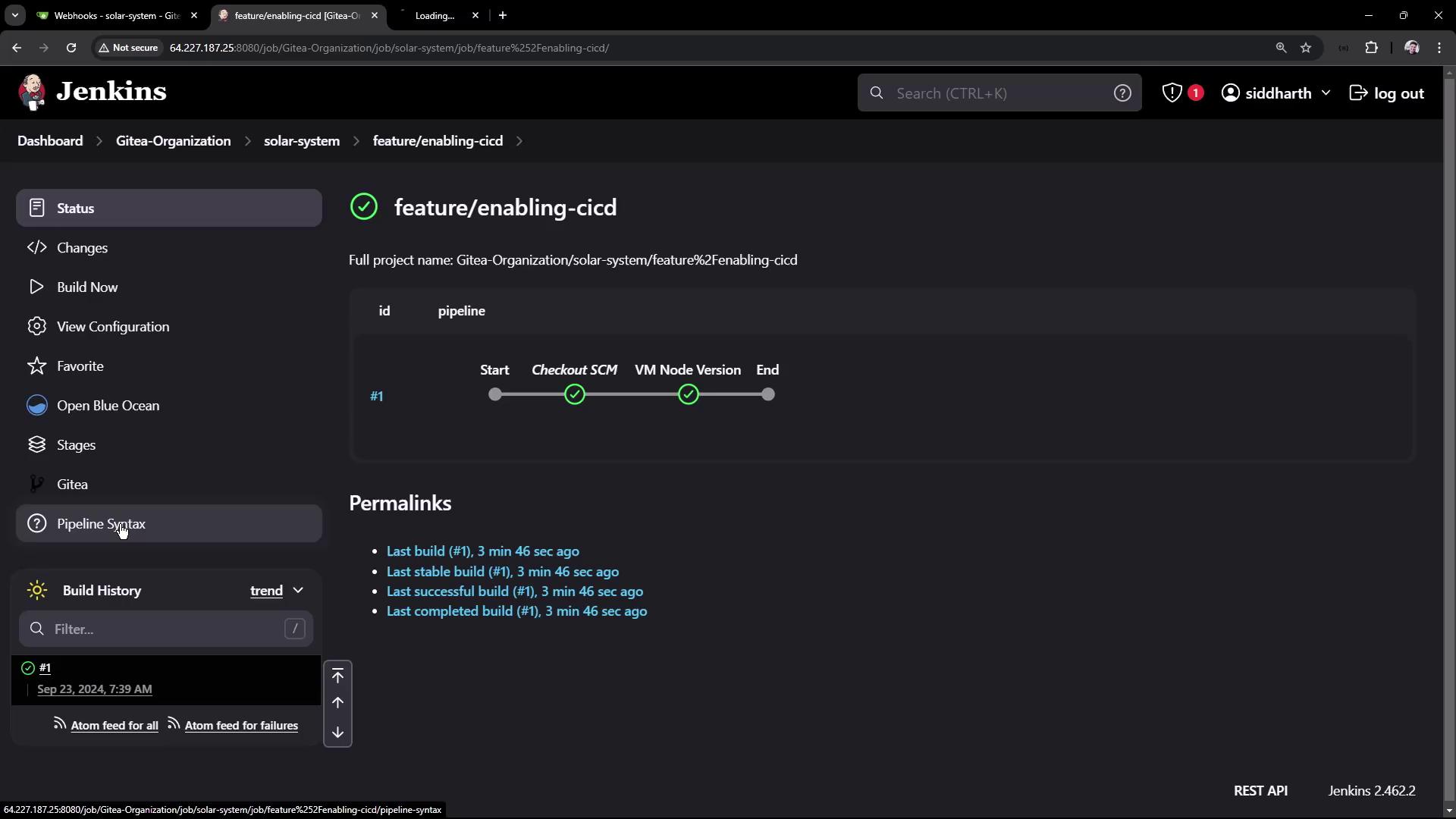
Task: Open the security warnings shield icon
Action: click(x=1172, y=93)
